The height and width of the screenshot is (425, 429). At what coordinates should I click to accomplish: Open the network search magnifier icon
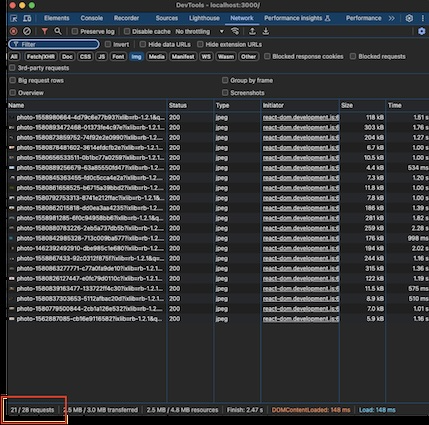tap(58, 31)
